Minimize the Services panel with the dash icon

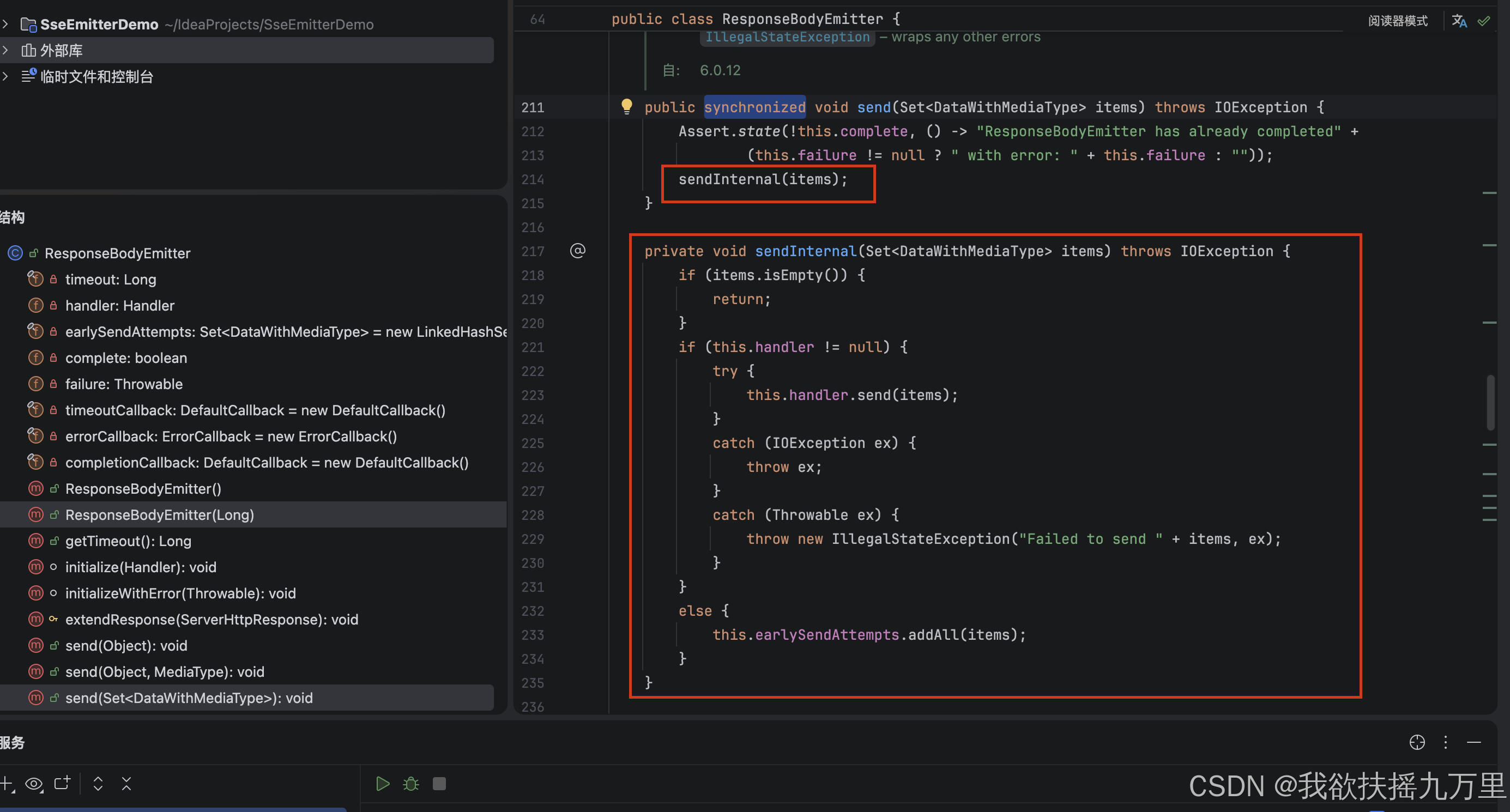(x=1473, y=742)
